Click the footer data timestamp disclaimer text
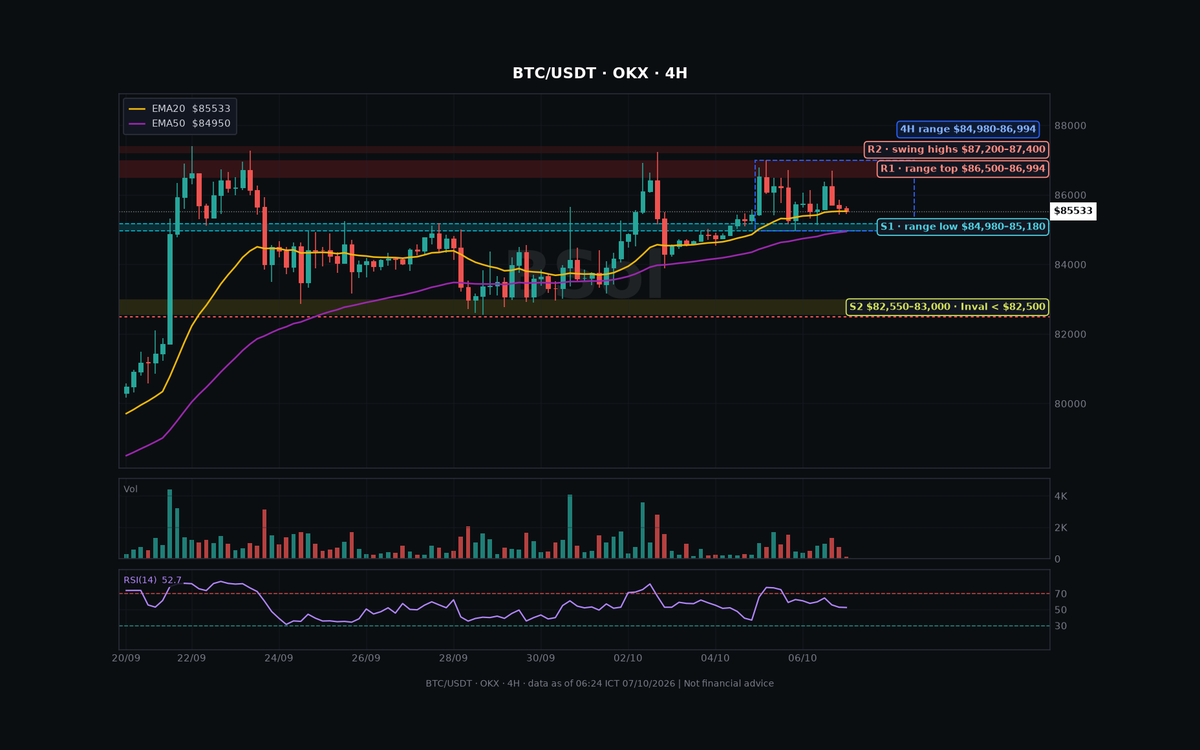Viewport: 1200px width, 750px height. [x=600, y=684]
